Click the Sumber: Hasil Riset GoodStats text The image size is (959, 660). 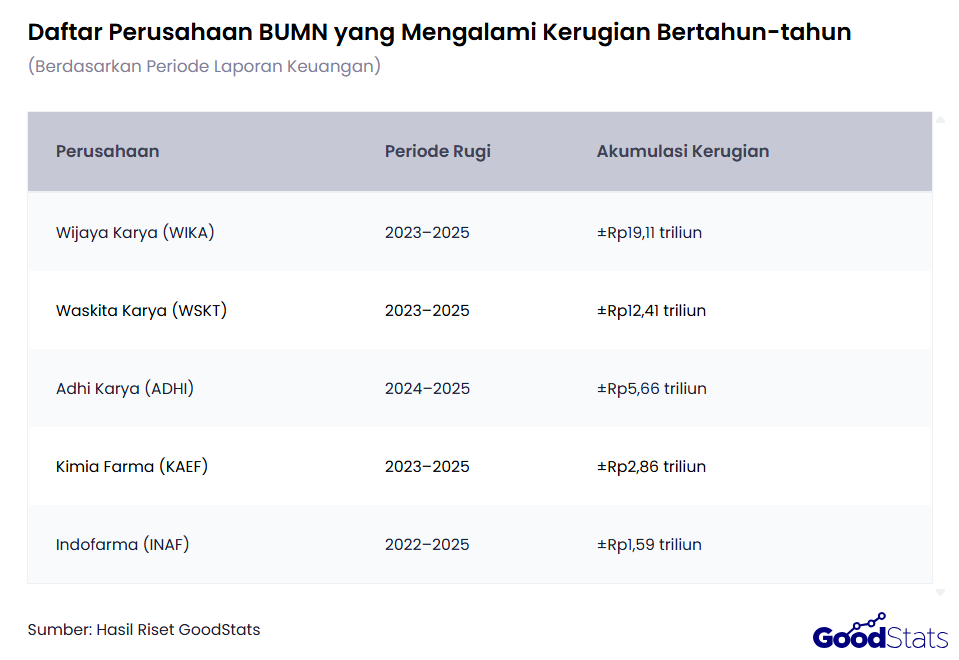pyautogui.click(x=144, y=629)
